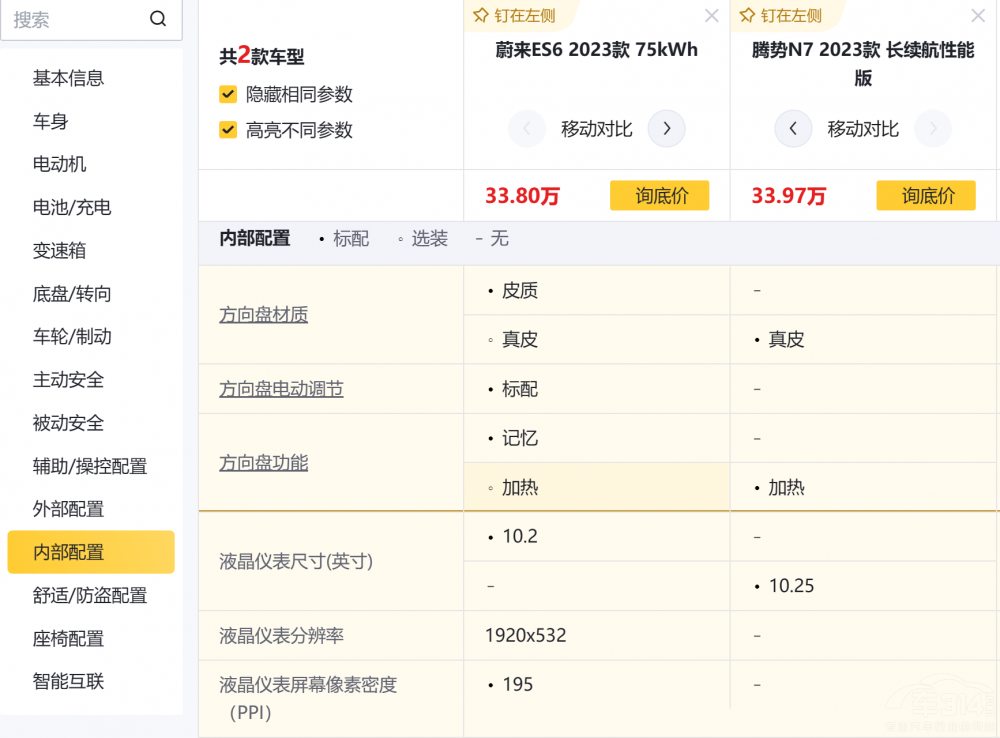This screenshot has height=738, width=1000.
Task: Toggle 隐藏相同参数 checkbox
Action: pos(228,95)
